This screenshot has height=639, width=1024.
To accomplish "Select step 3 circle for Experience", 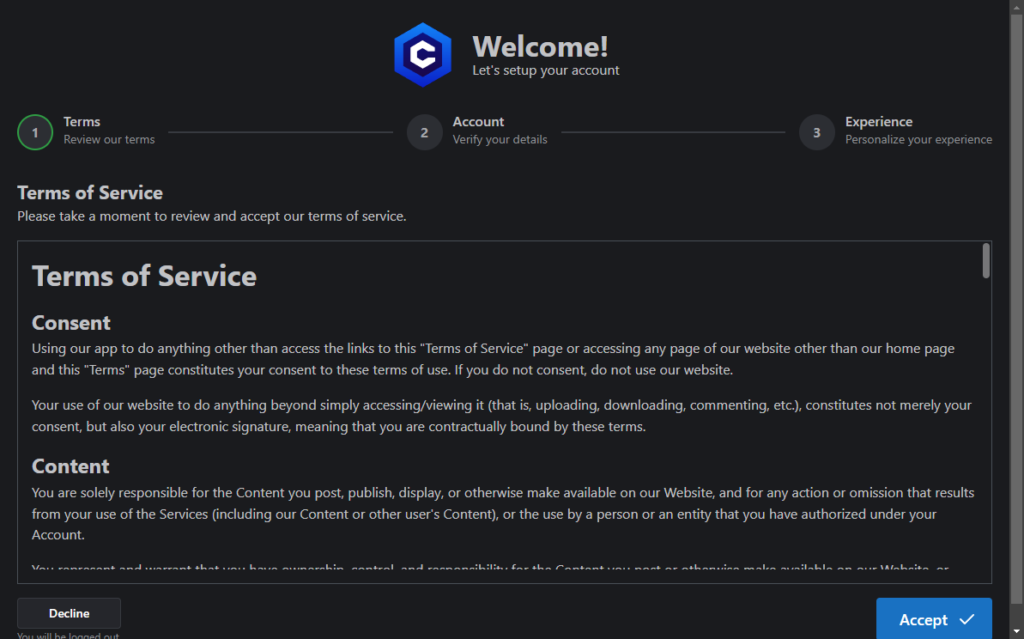I will 816,133.
